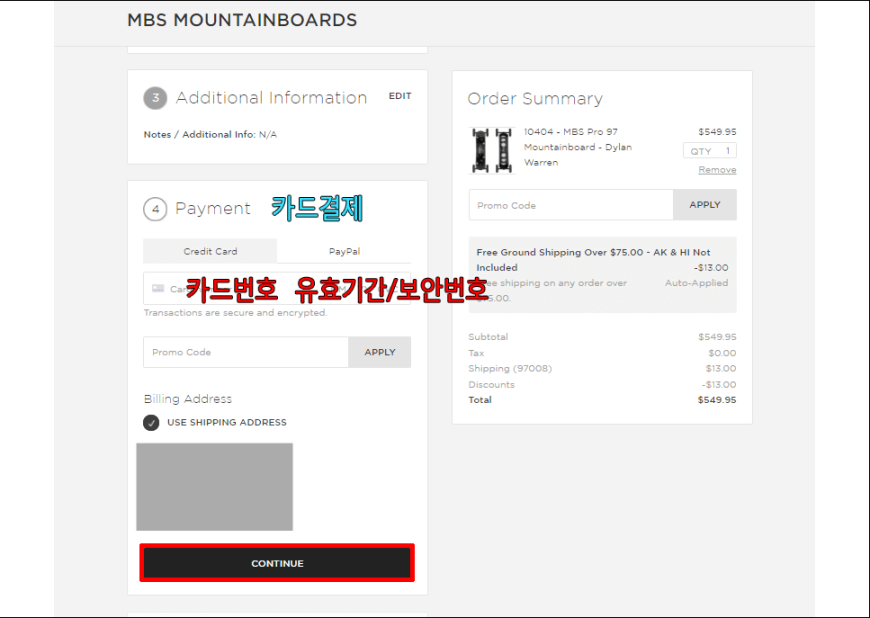Click the Shipping amount $13.00
Viewport: 870px width, 618px height.
pos(721,368)
